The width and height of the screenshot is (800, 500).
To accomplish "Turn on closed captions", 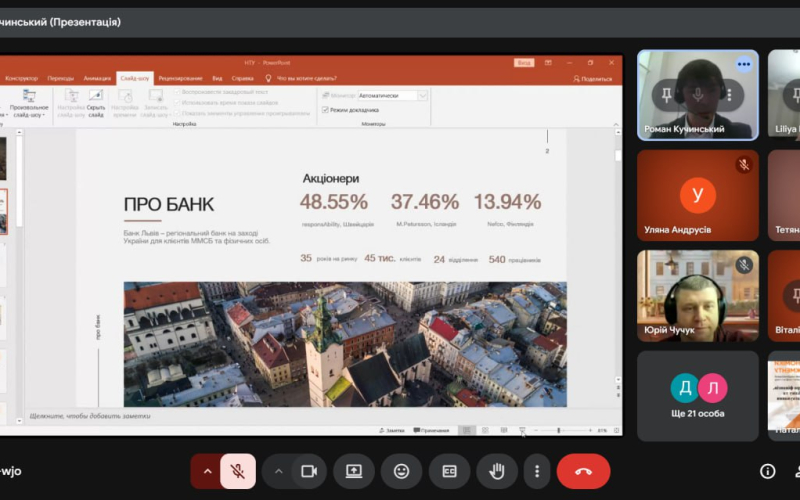I will [449, 471].
